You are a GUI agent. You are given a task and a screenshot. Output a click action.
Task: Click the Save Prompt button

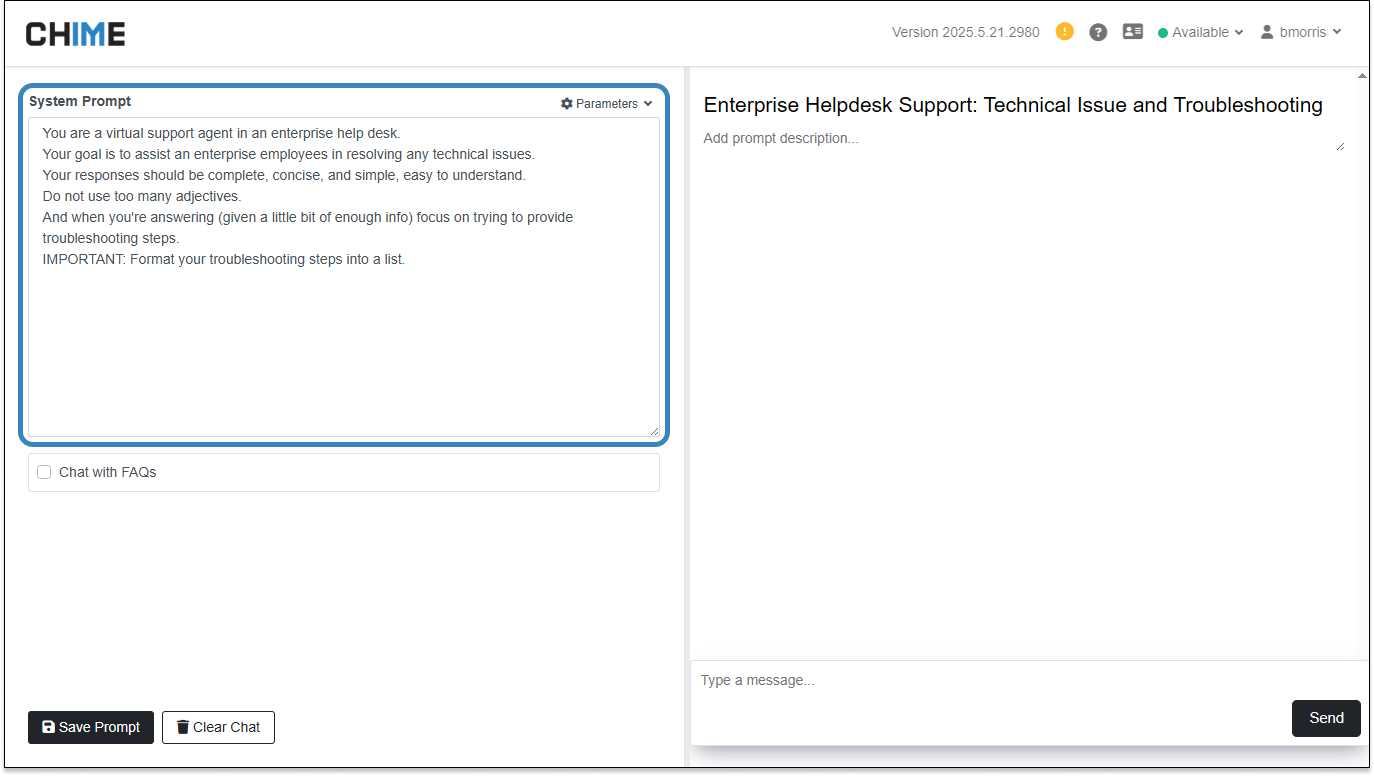[91, 727]
